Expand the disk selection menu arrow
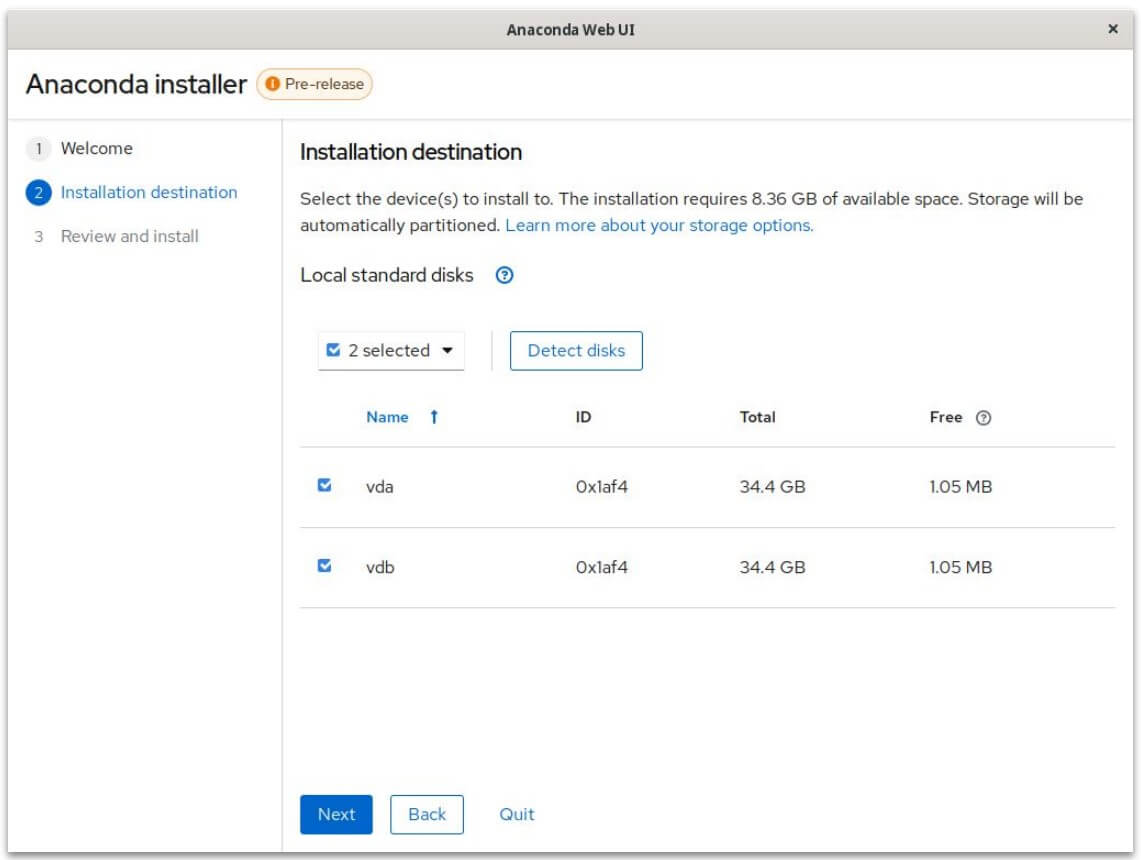This screenshot has height=860, width=1141. pos(448,350)
